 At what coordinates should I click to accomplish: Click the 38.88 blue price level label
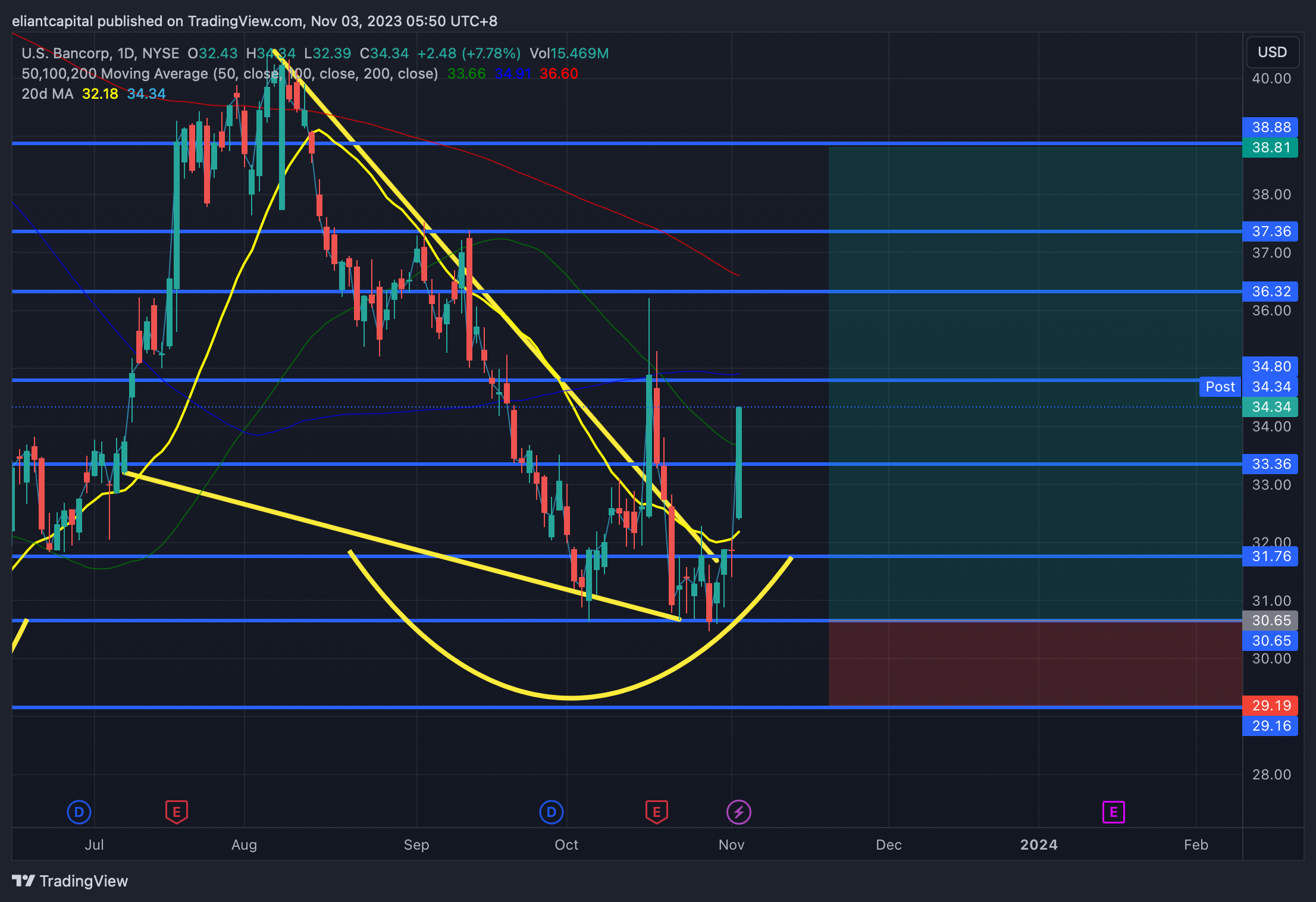1271,127
